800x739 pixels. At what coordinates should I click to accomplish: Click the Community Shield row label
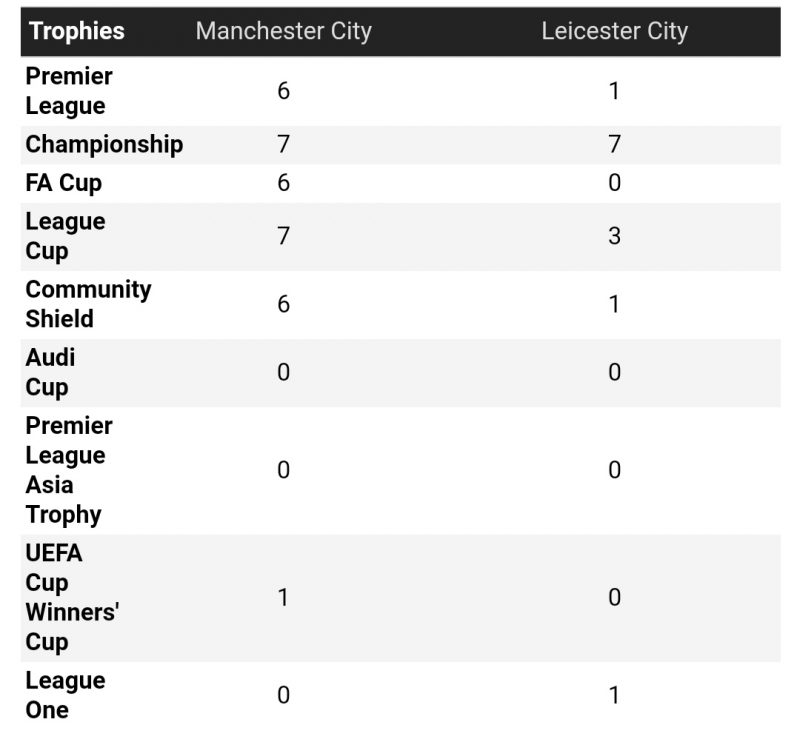click(88, 304)
